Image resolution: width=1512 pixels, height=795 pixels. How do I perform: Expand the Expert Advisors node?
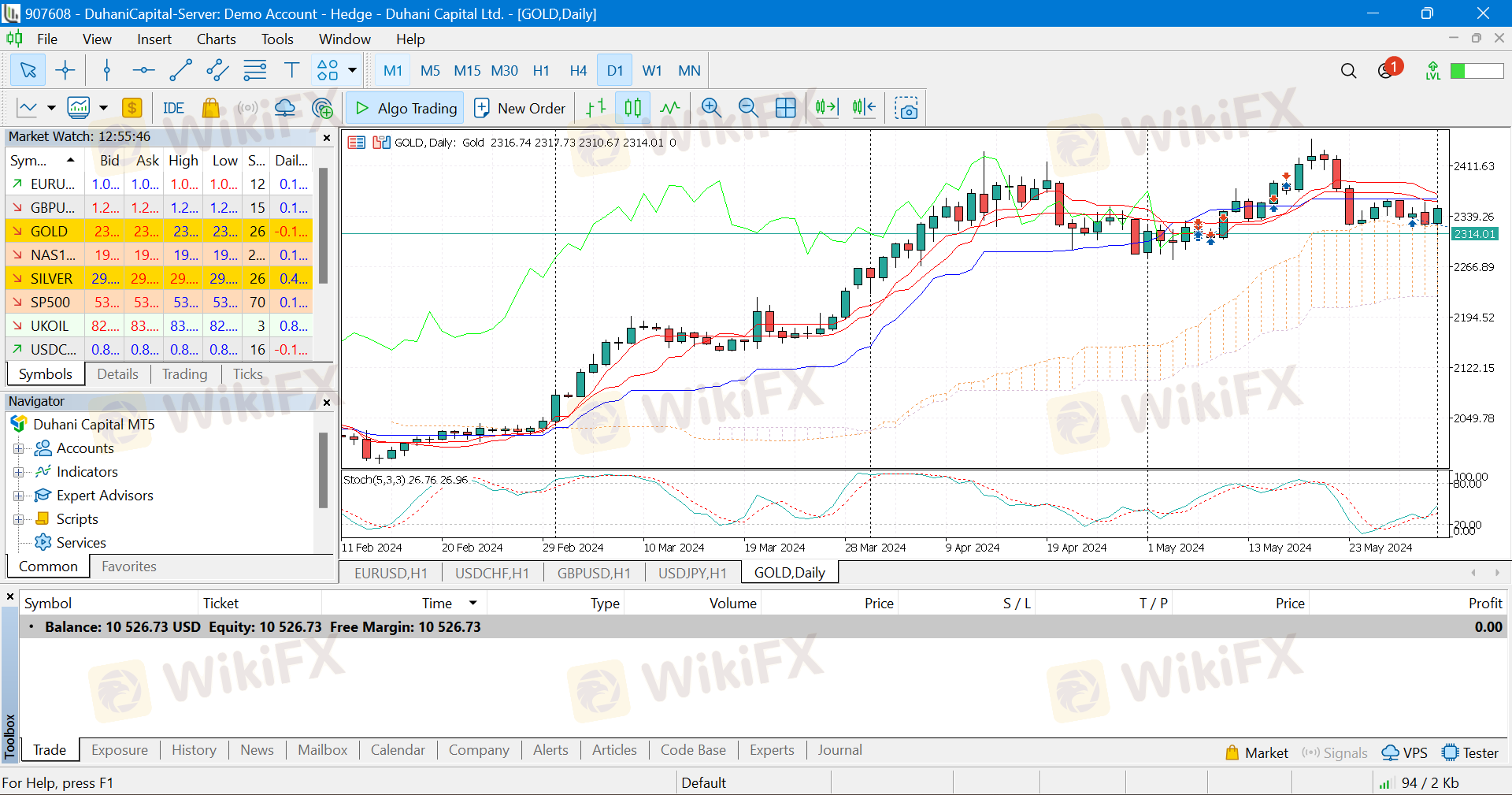click(18, 496)
